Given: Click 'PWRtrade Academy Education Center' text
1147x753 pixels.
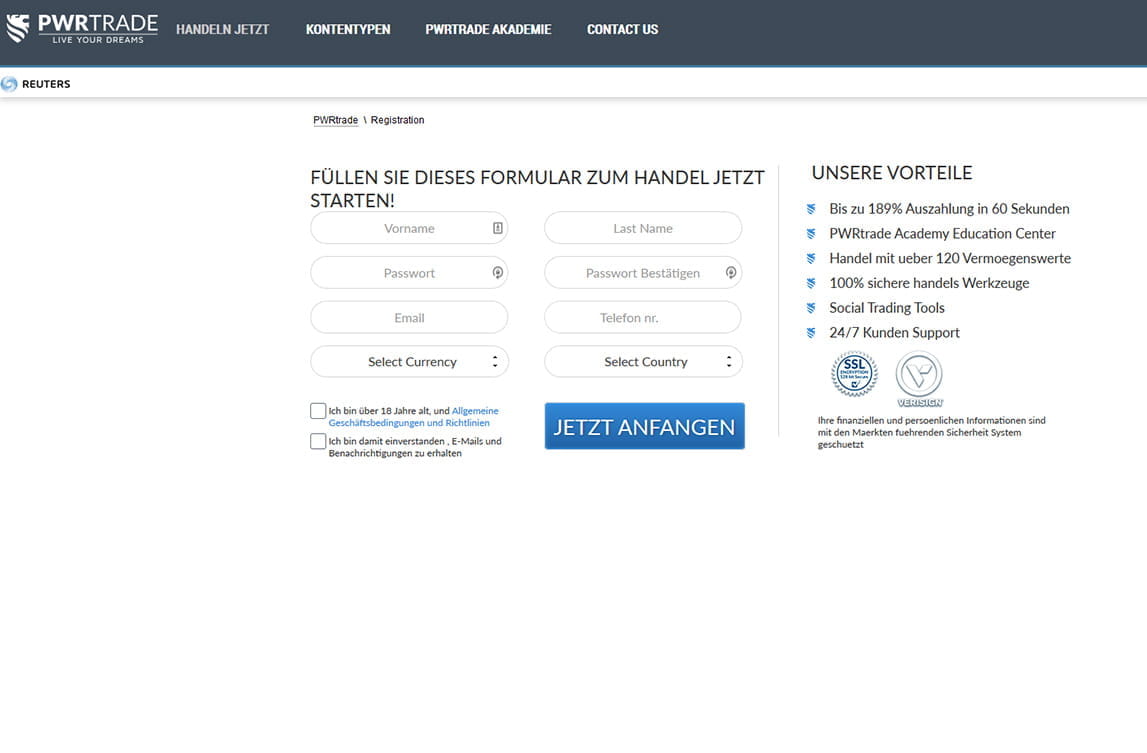Looking at the screenshot, I should click(x=942, y=234).
